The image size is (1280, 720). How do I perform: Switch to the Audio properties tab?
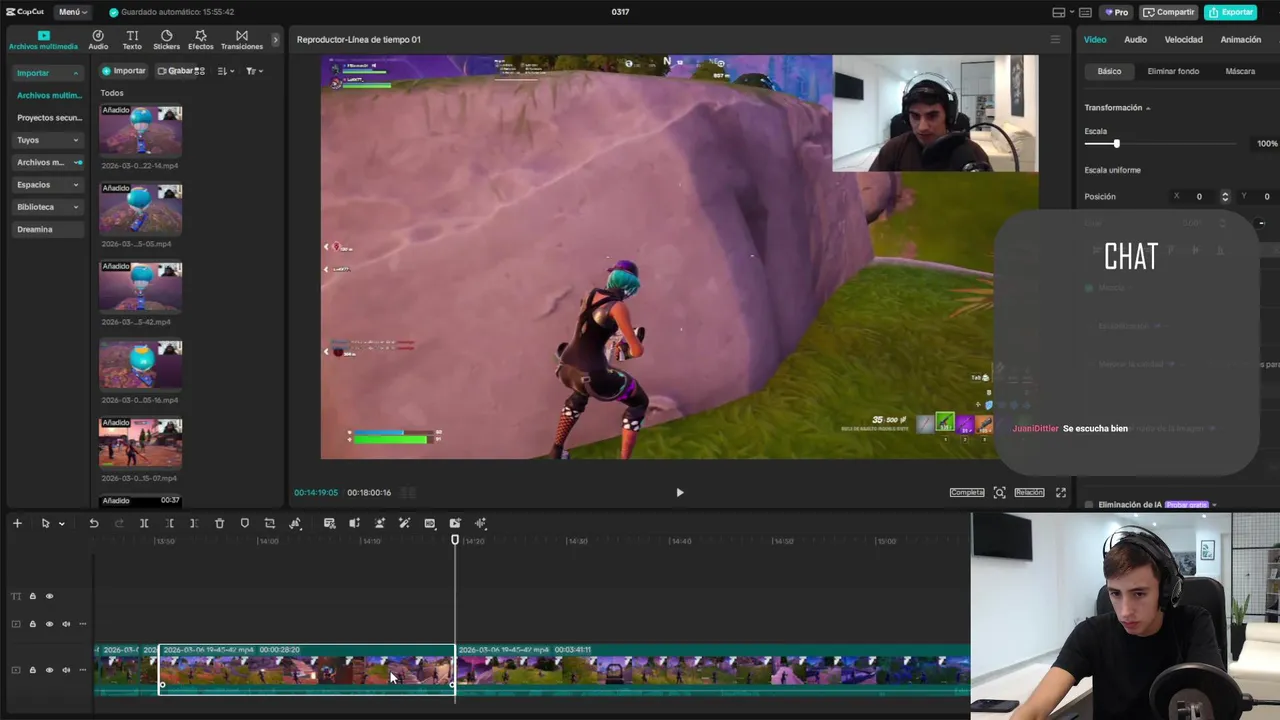[x=1135, y=39]
